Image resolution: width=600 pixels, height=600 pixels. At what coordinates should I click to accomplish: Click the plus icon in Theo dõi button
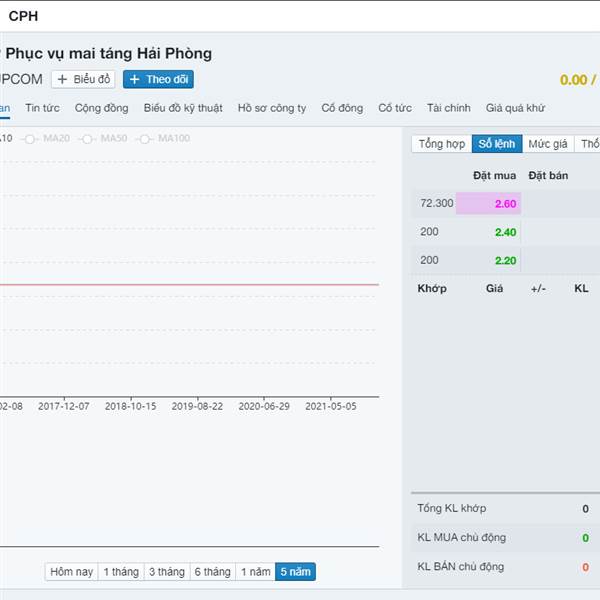[134, 79]
